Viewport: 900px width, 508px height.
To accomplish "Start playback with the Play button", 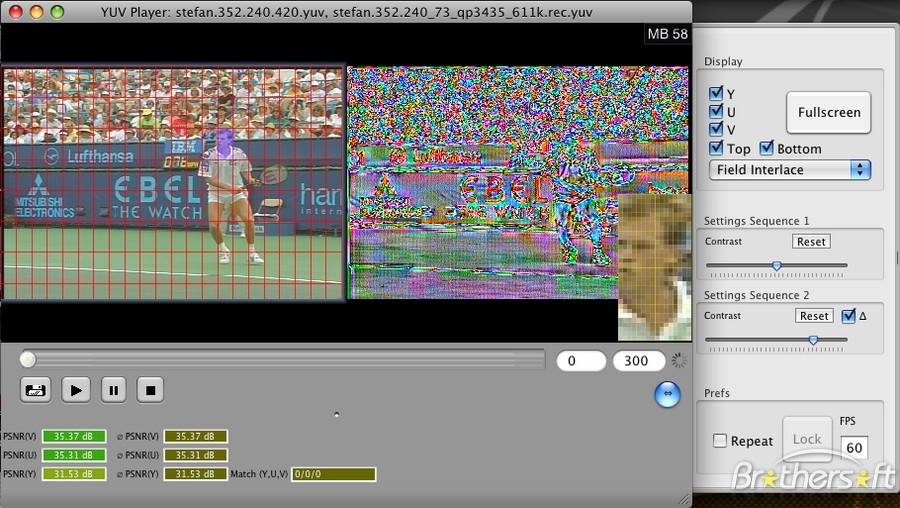I will [76, 390].
